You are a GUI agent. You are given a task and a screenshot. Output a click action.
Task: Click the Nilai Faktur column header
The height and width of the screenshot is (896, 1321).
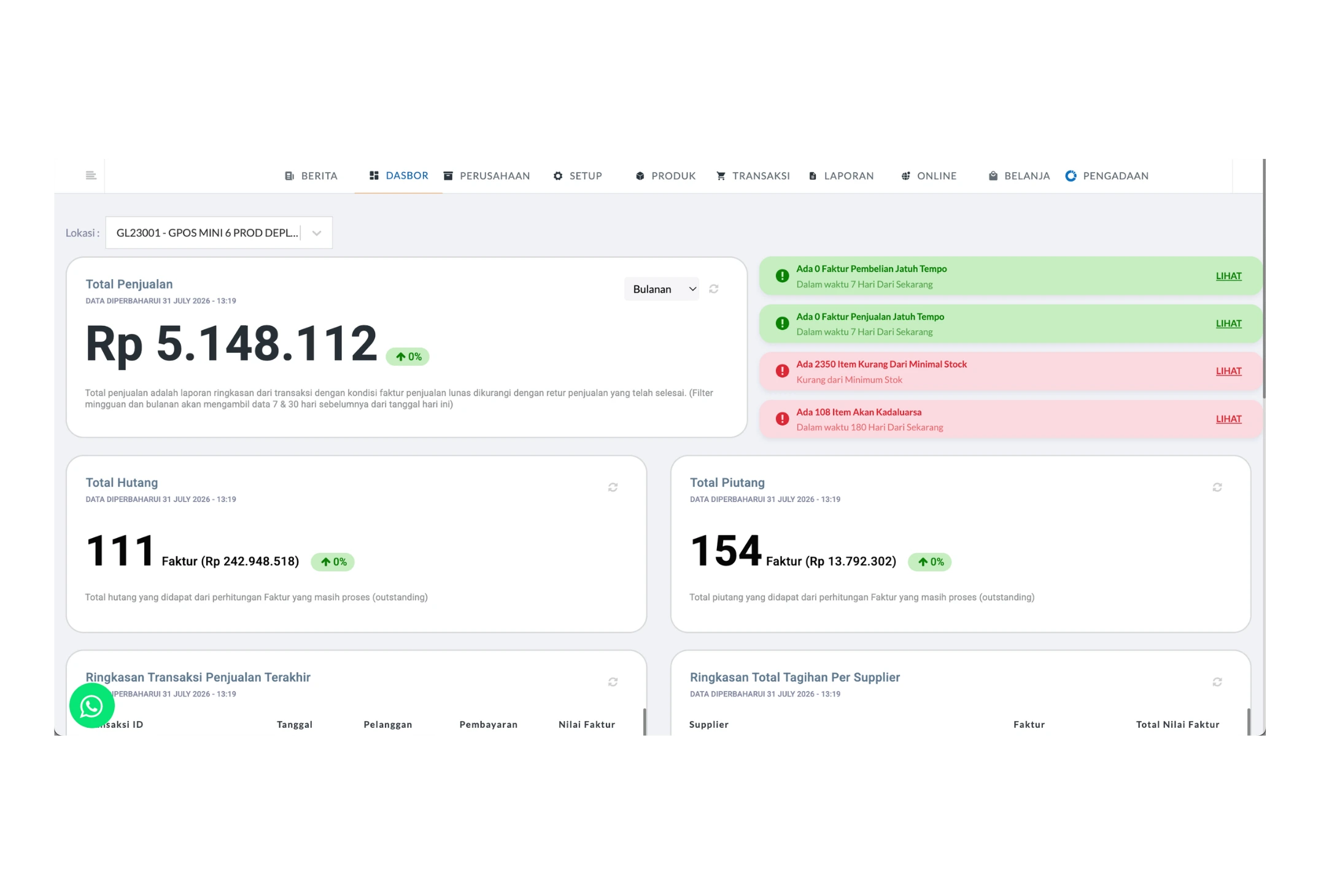click(587, 724)
